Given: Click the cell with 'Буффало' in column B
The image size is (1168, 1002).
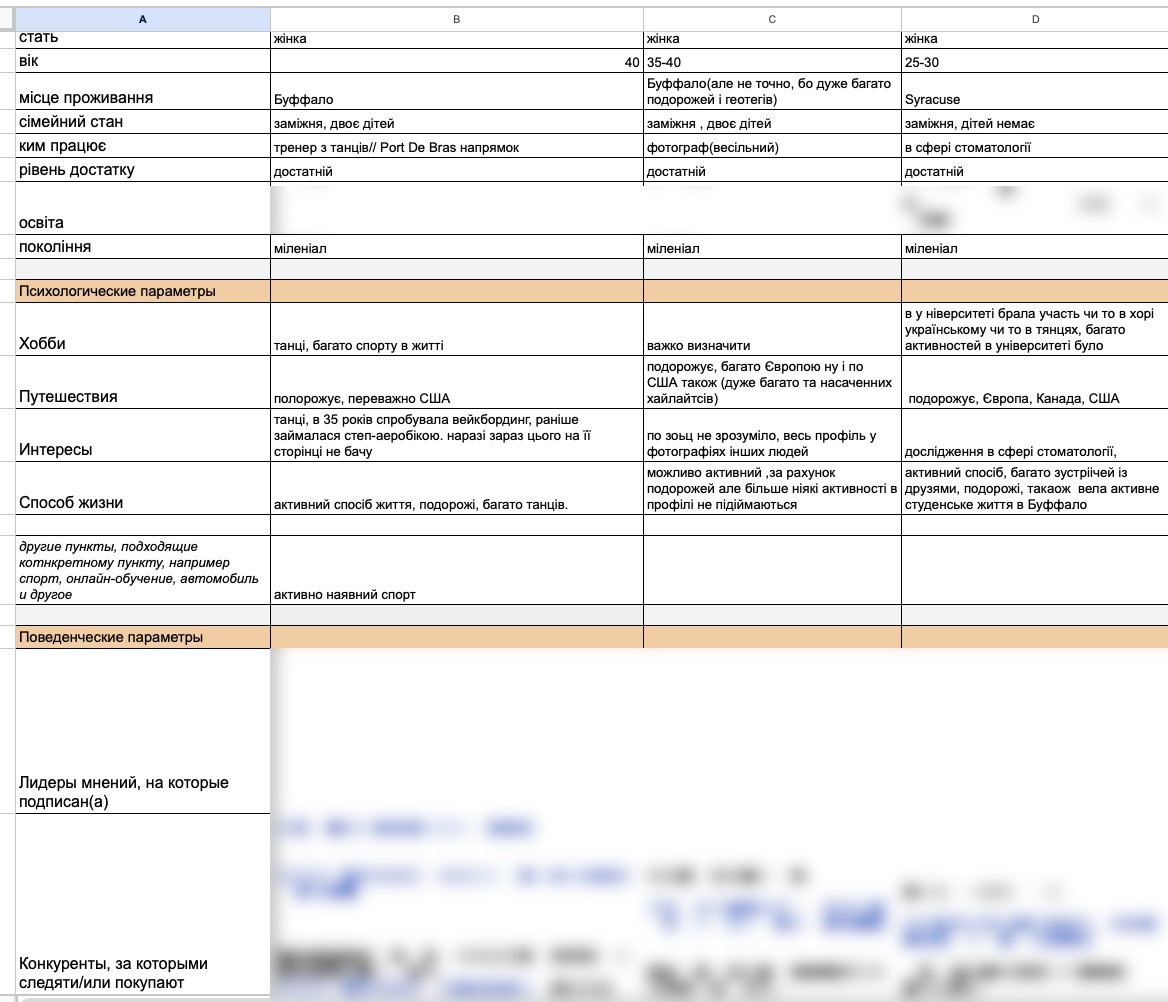Looking at the screenshot, I should point(457,92).
